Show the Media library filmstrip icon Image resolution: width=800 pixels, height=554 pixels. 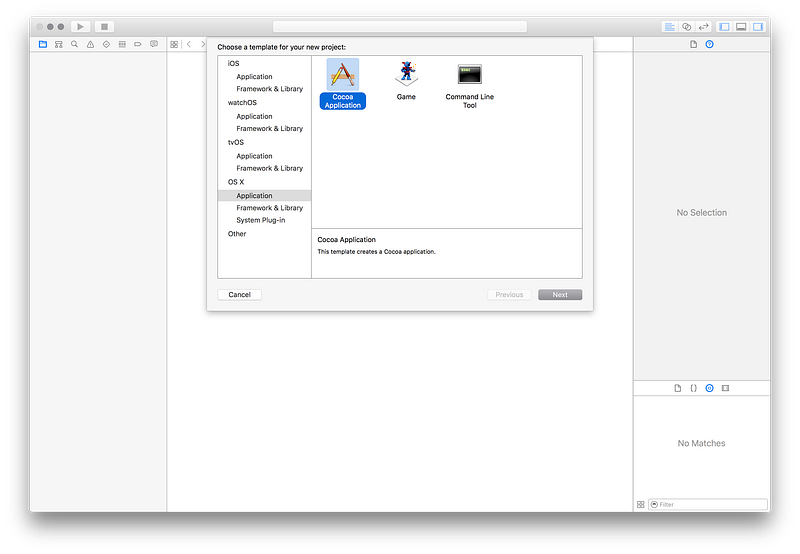(726, 388)
